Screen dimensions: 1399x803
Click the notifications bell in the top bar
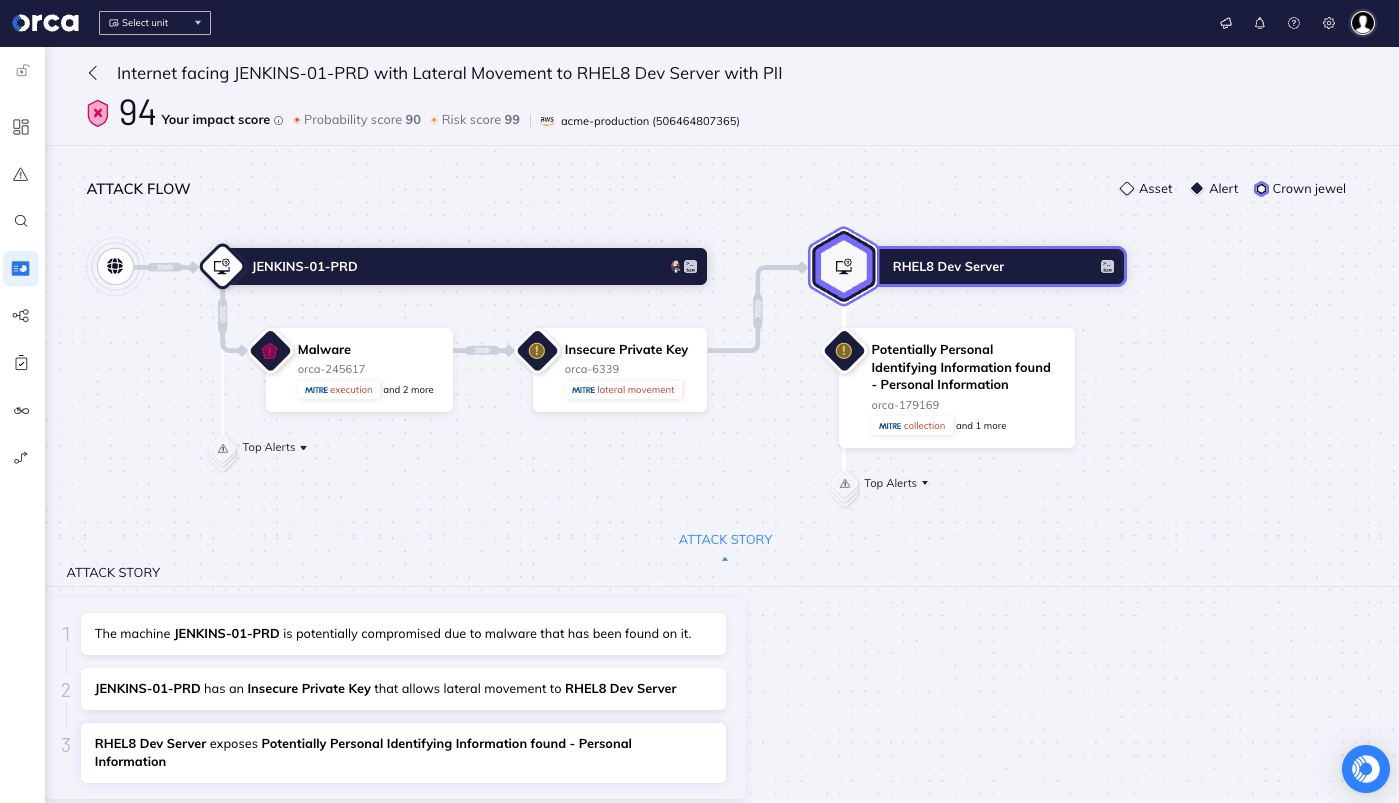(1260, 22)
